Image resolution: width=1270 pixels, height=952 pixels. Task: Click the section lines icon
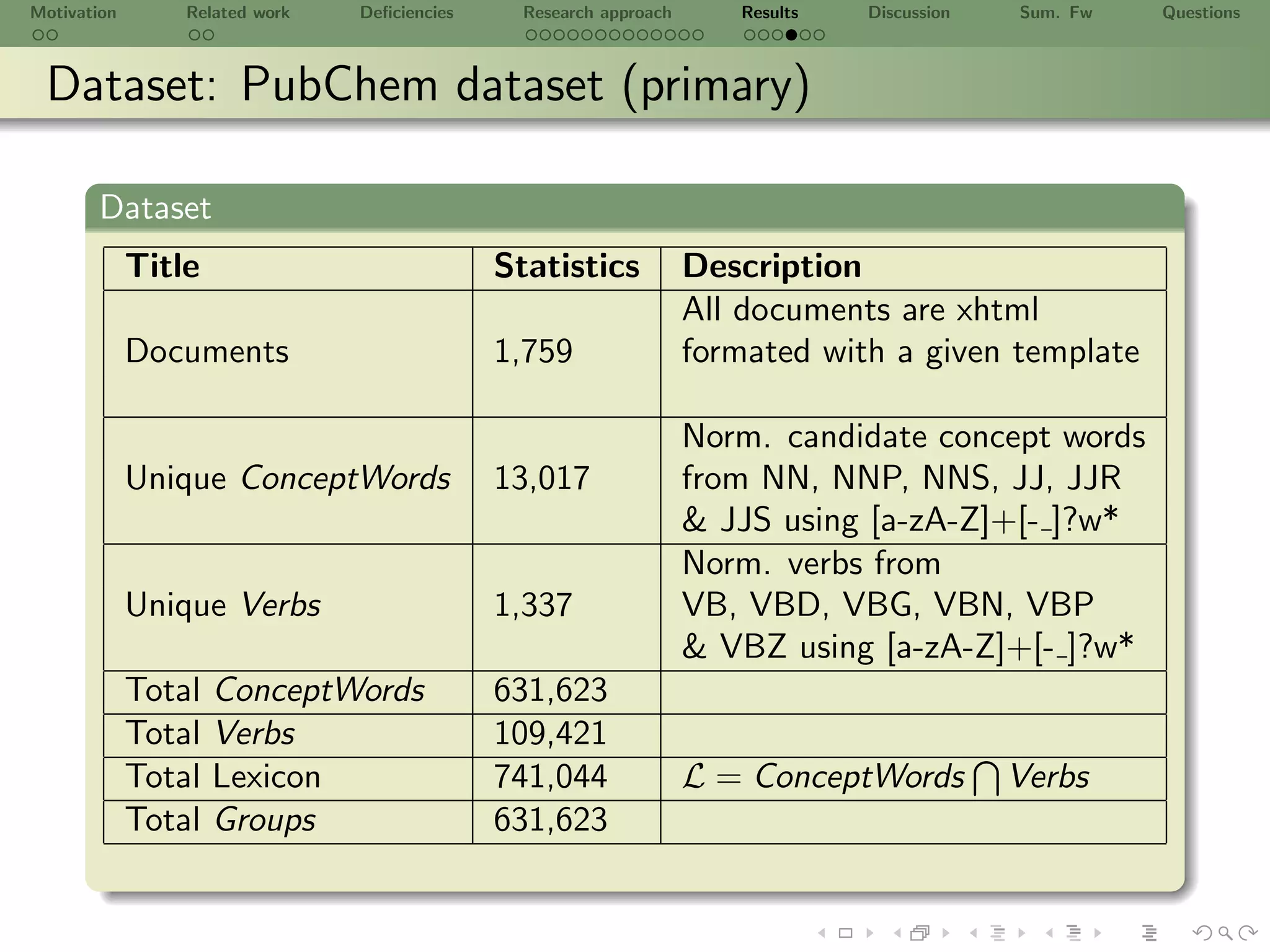coord(1073,933)
